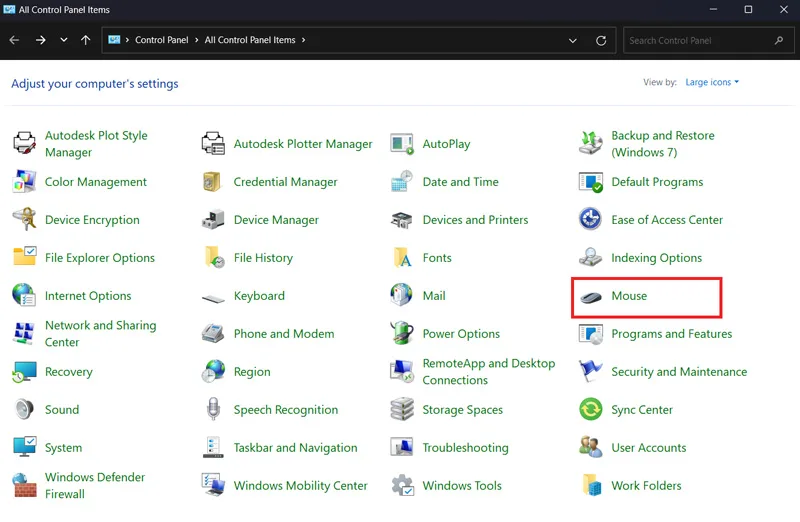Open the Device Encryption keys icon
Screen dimensions: 800x522
pos(24,220)
